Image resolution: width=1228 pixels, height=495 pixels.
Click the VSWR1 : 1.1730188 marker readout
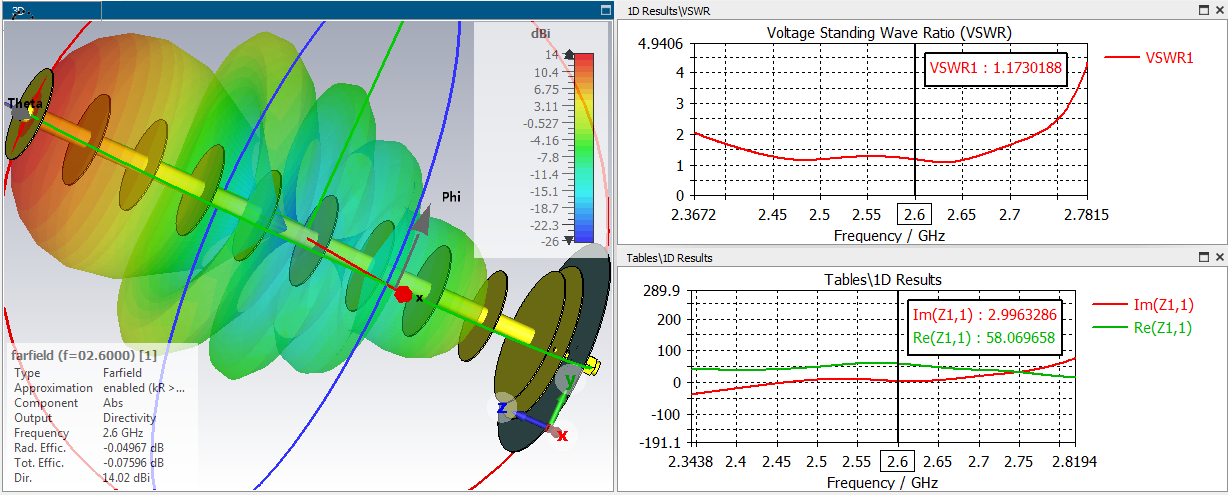(x=995, y=69)
